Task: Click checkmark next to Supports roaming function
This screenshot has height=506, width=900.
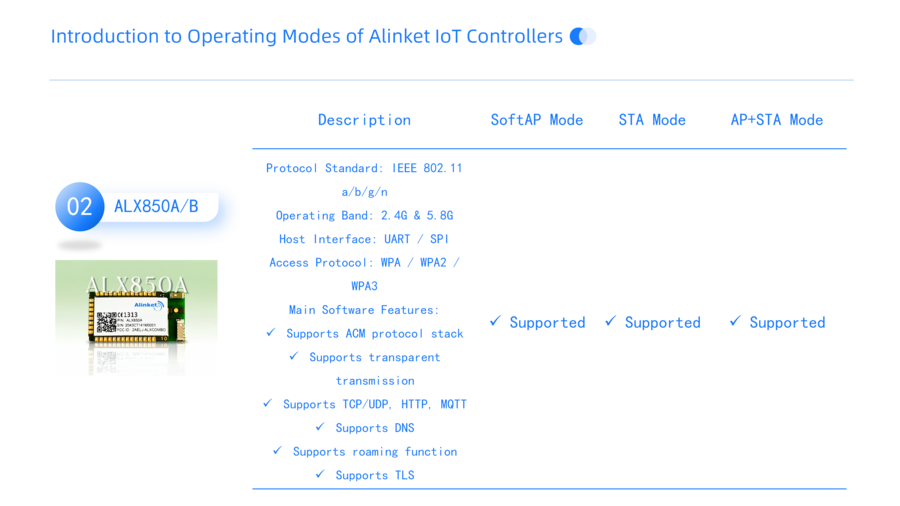Action: click(x=277, y=450)
